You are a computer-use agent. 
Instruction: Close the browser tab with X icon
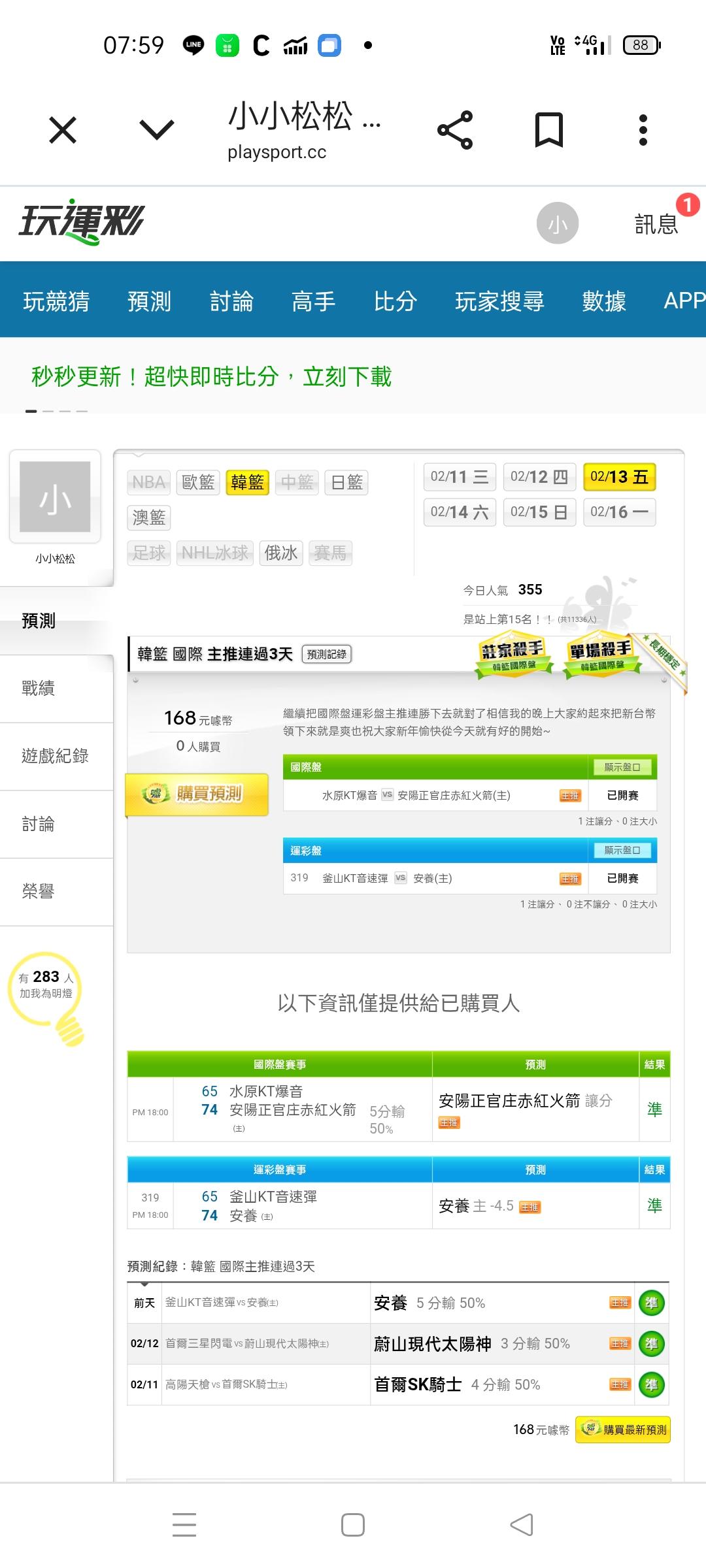(x=63, y=130)
